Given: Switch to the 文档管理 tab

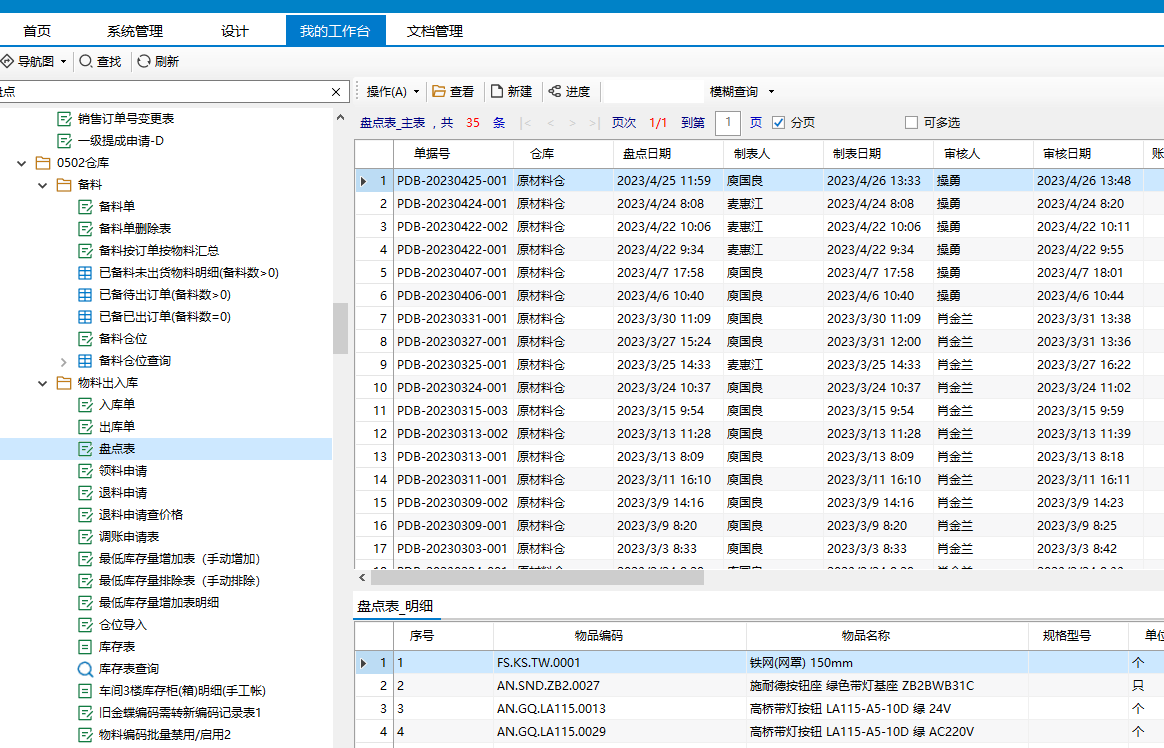Looking at the screenshot, I should [435, 31].
